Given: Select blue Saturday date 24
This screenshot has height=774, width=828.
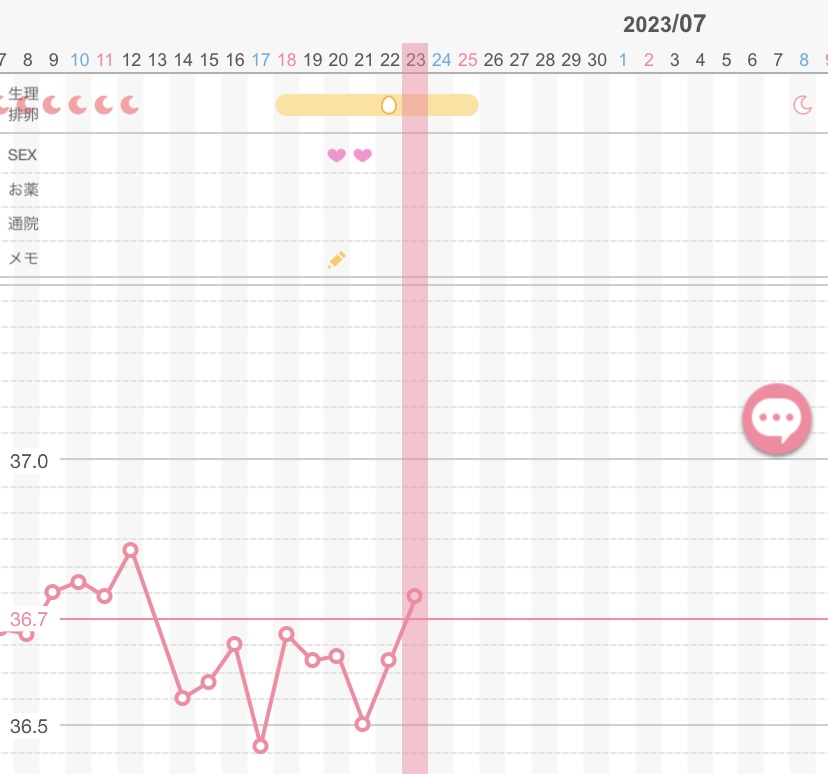Looking at the screenshot, I should 441,60.
